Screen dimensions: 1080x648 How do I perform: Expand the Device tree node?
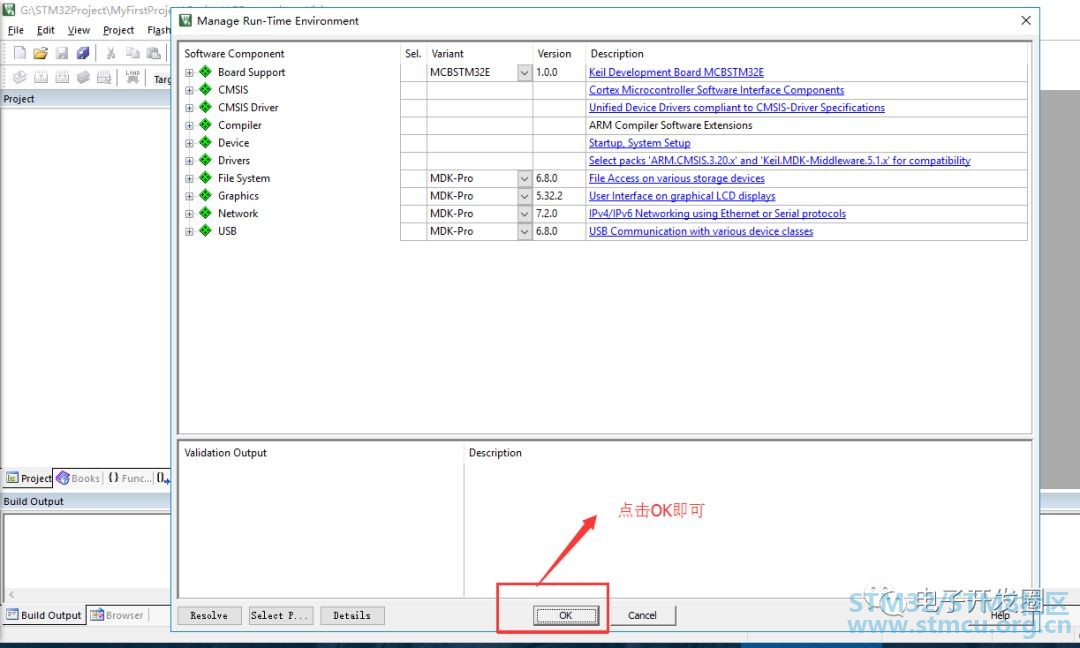coord(189,143)
